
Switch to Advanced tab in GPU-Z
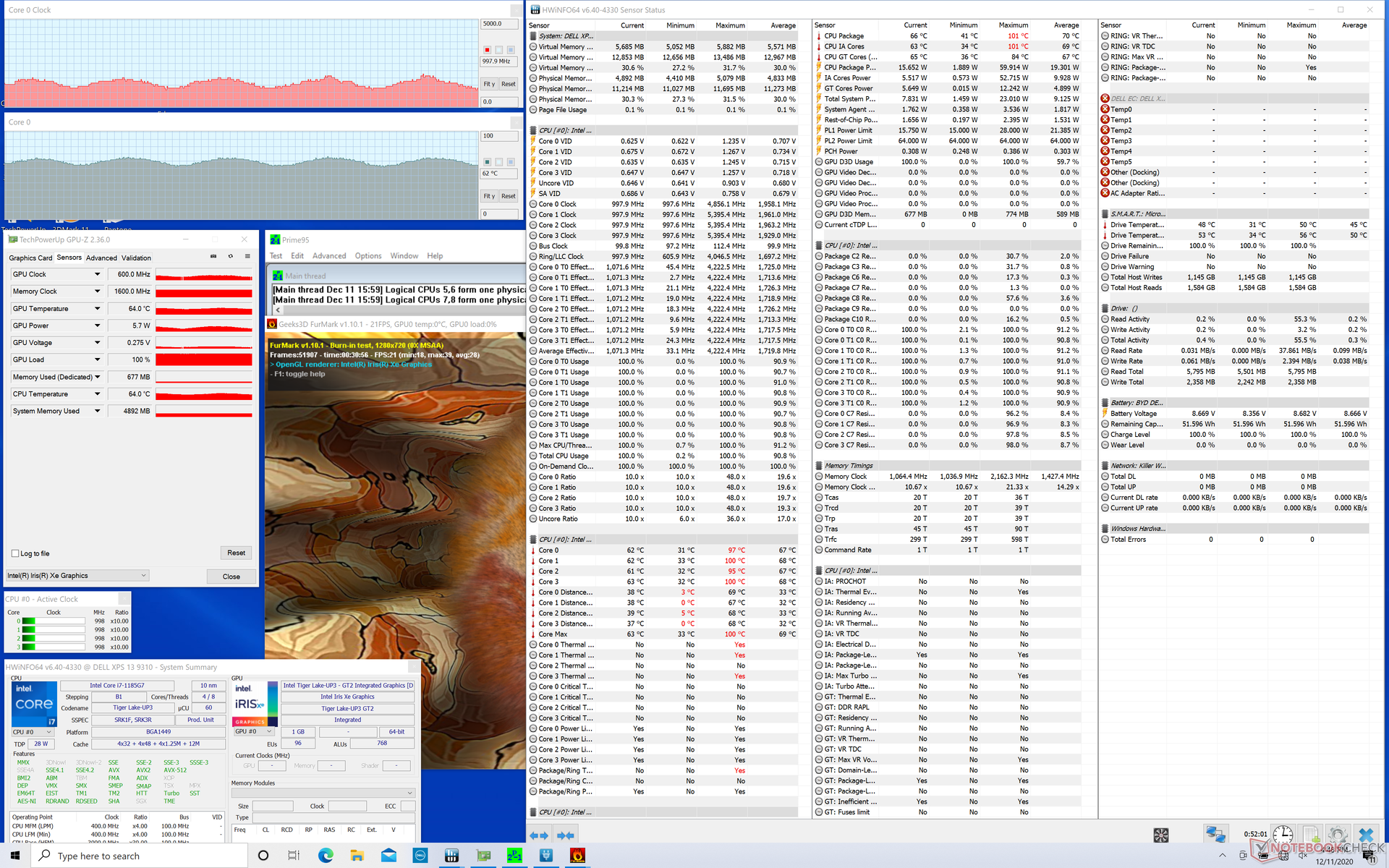click(x=101, y=258)
